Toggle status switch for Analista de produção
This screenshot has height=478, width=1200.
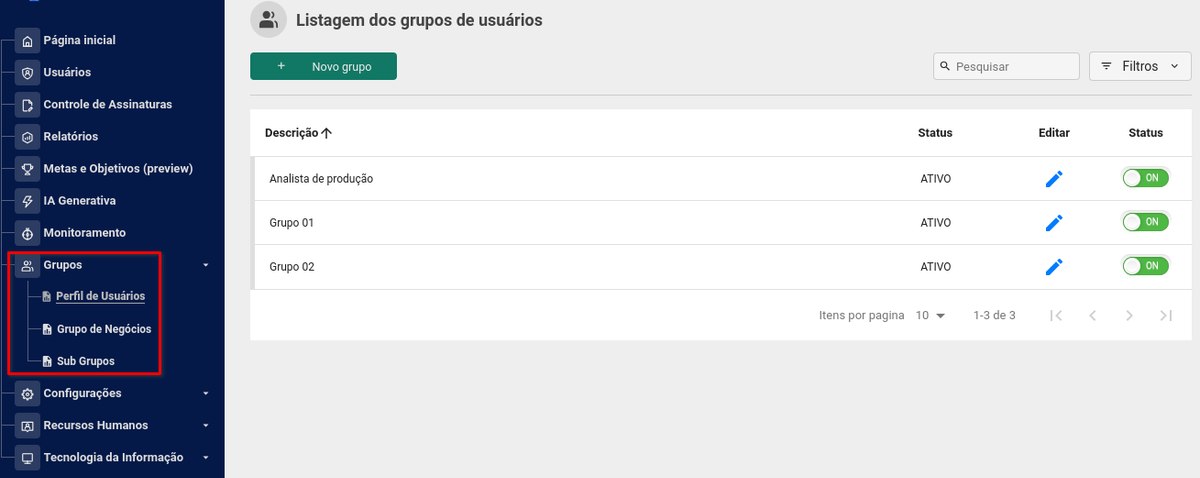coord(1145,178)
